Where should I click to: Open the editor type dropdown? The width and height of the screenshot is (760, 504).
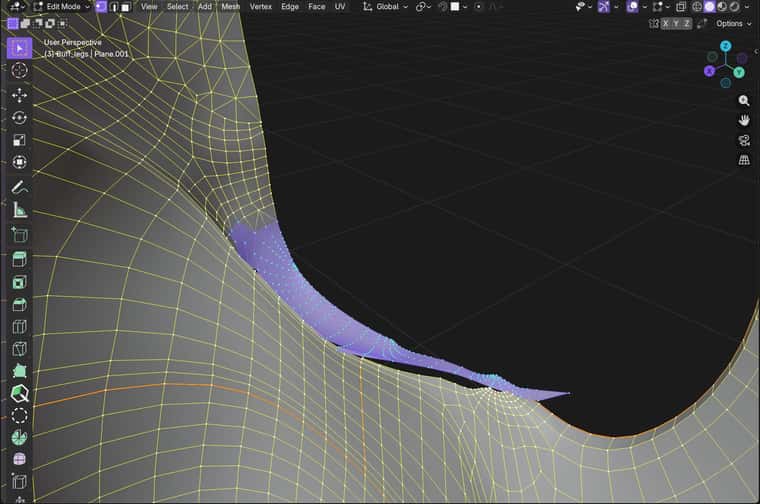(17, 6)
